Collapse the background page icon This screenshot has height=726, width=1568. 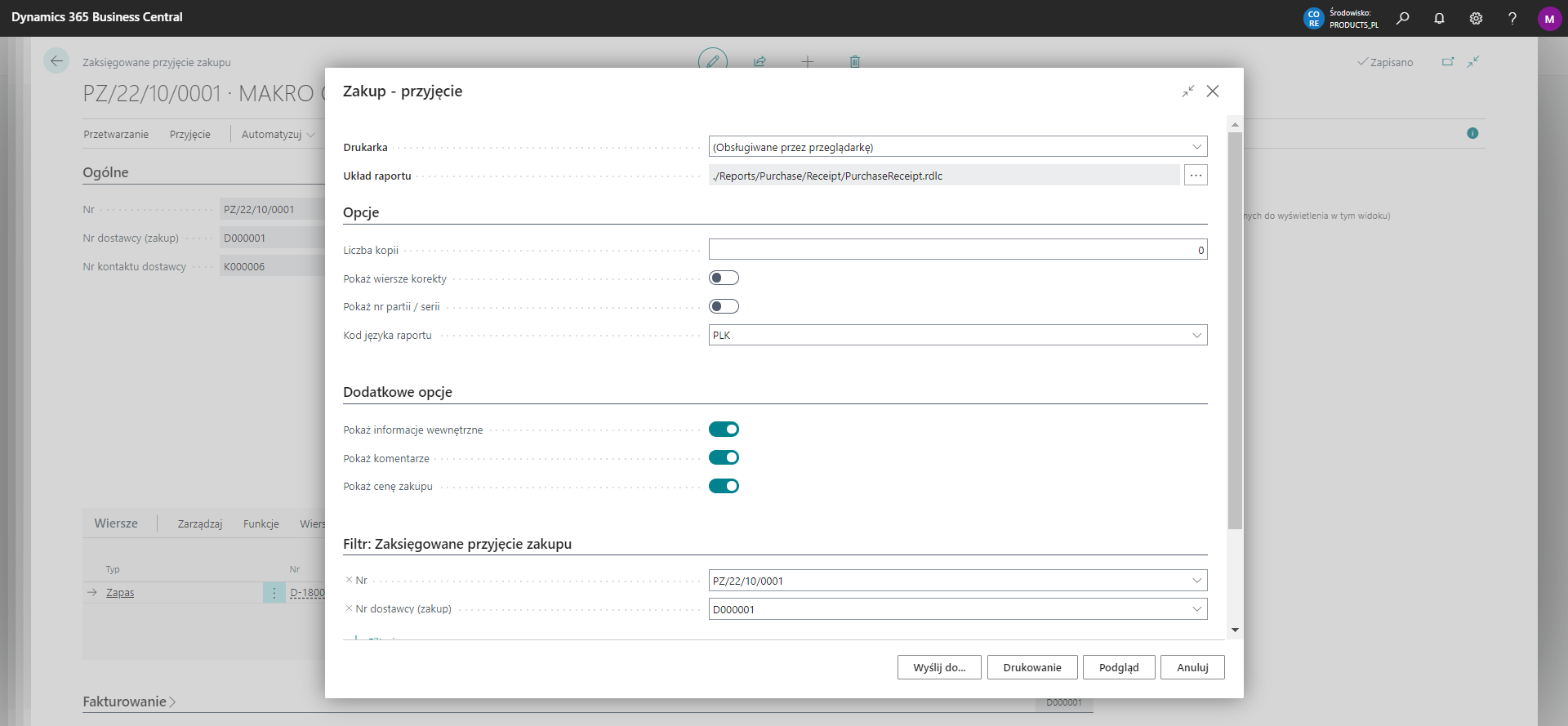(1473, 61)
